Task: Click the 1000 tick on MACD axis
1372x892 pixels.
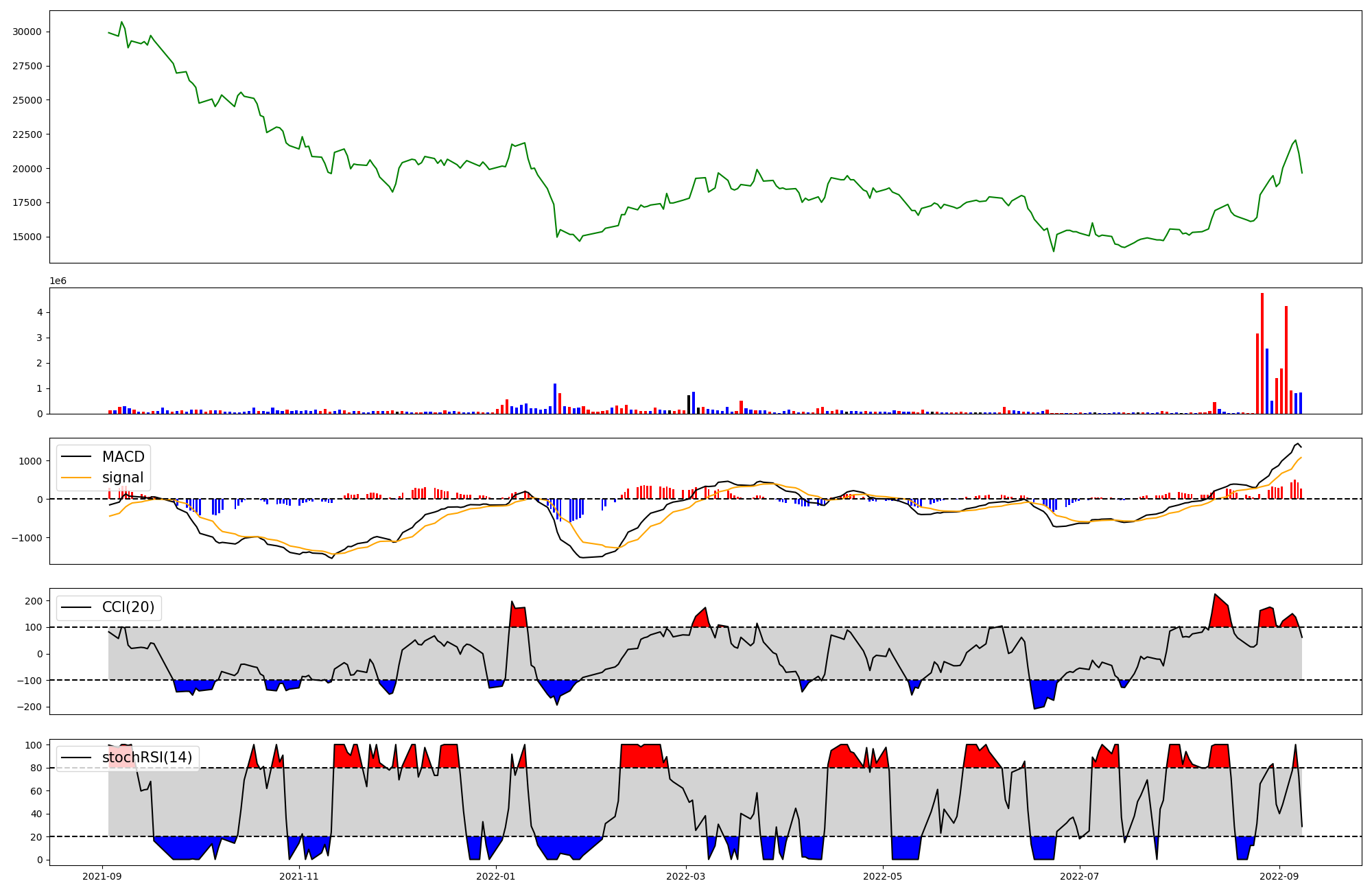Action: point(30,461)
